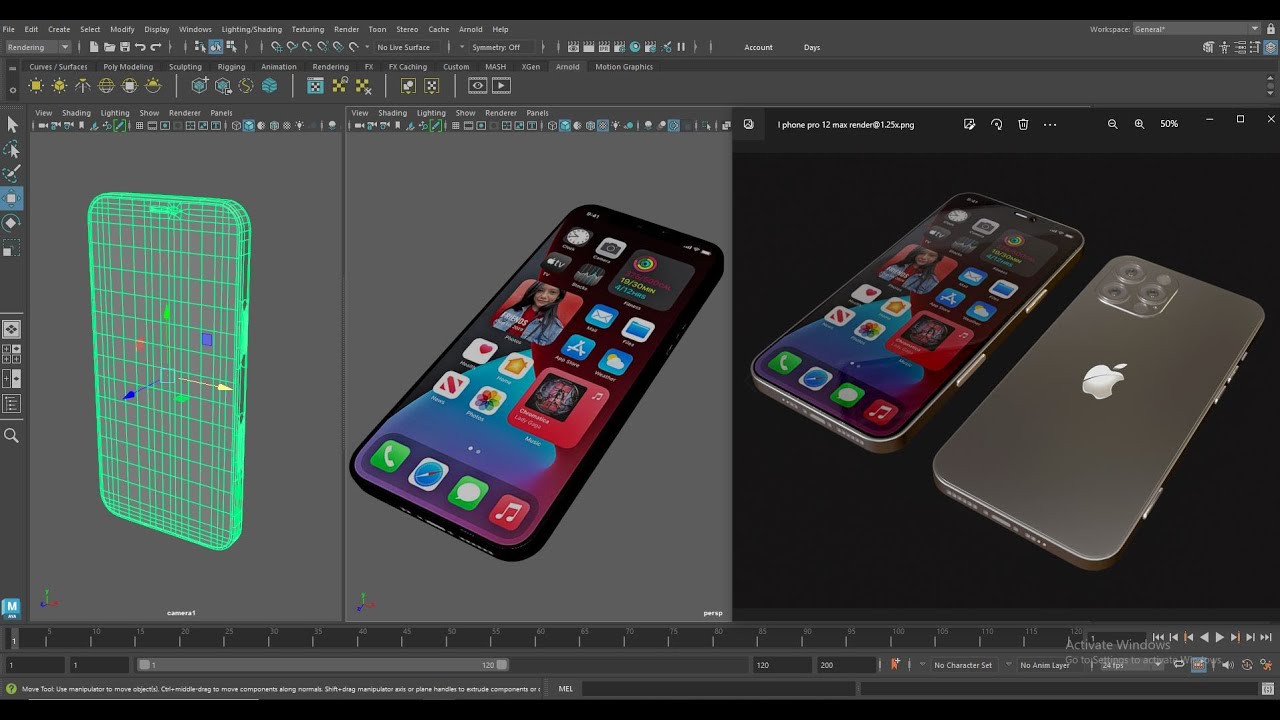Open the Lighting/Shading main menu

[x=251, y=29]
